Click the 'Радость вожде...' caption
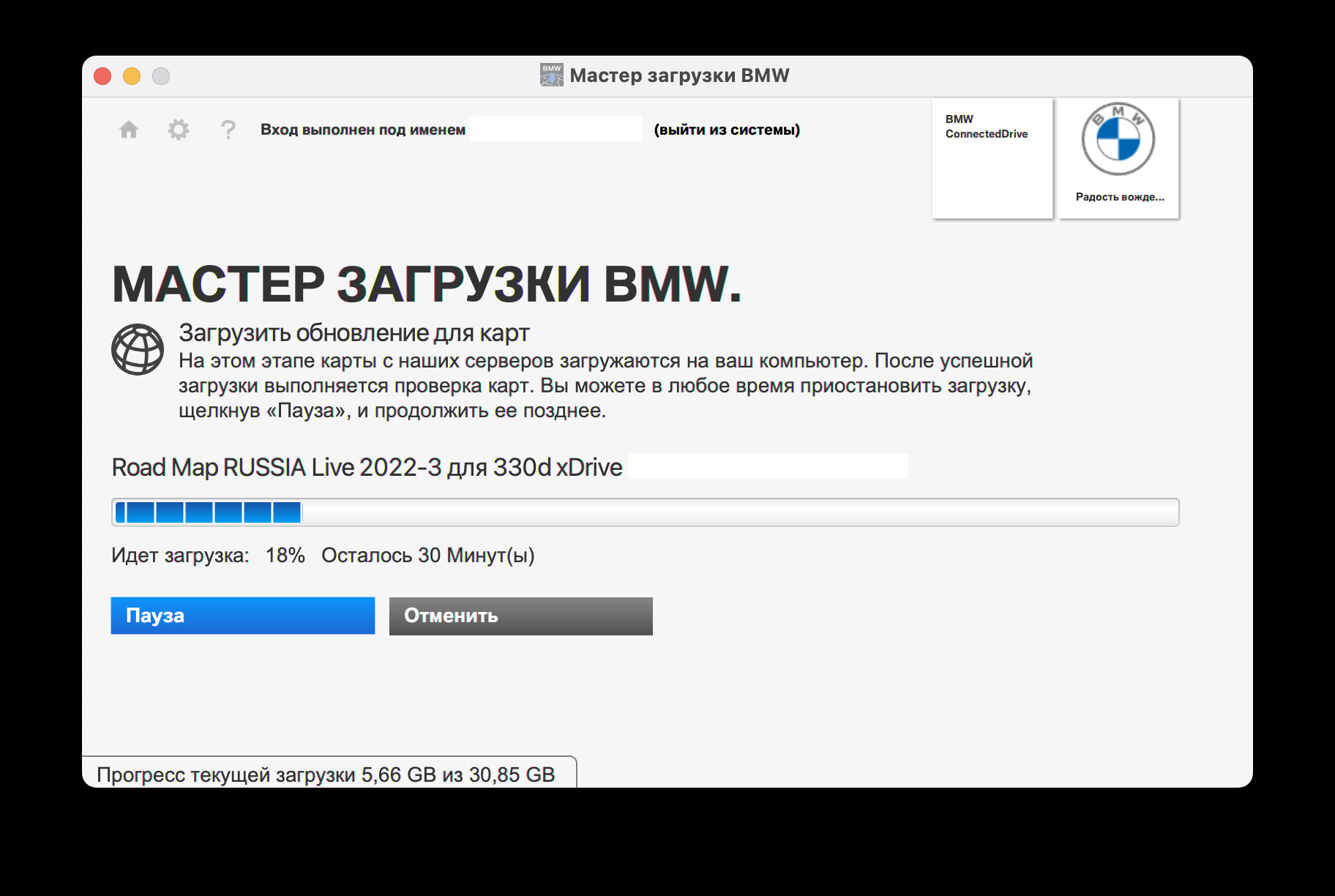Image resolution: width=1335 pixels, height=896 pixels. pos(1120,197)
